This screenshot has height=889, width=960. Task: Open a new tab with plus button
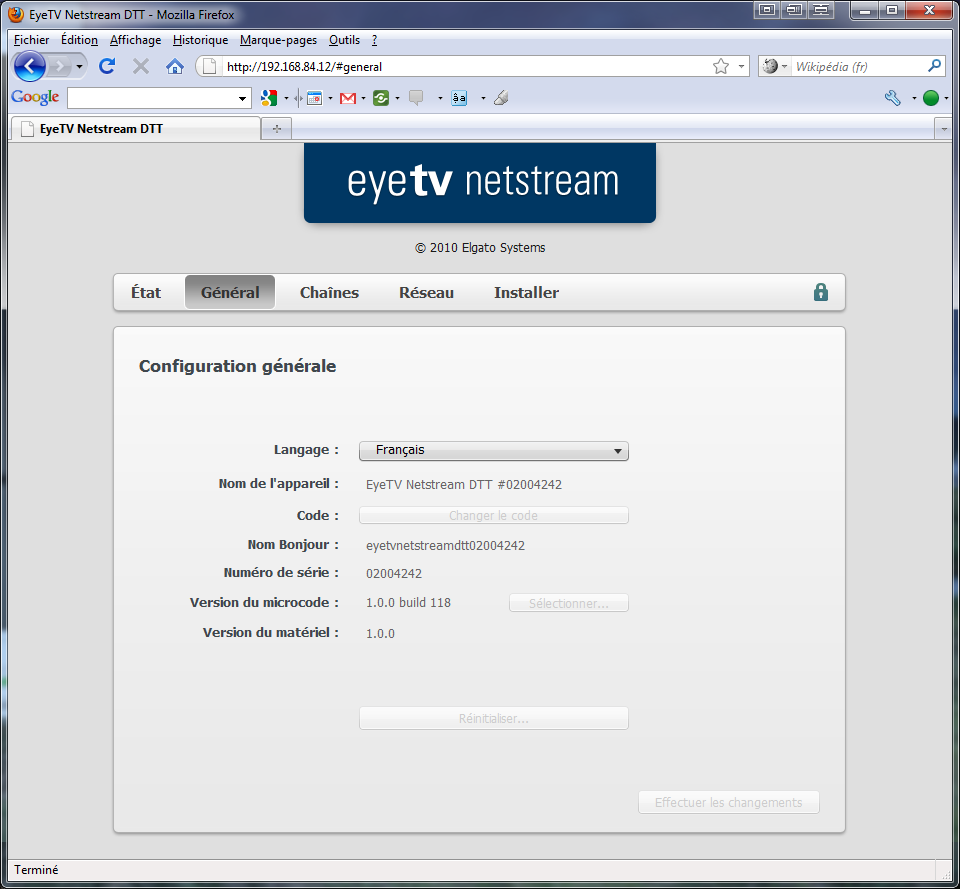(277, 129)
